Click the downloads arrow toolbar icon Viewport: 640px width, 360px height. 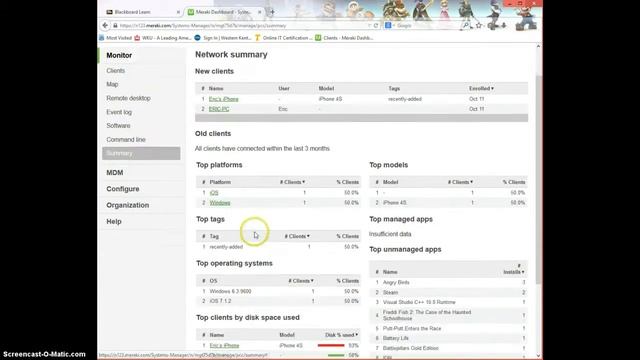[x=504, y=25]
